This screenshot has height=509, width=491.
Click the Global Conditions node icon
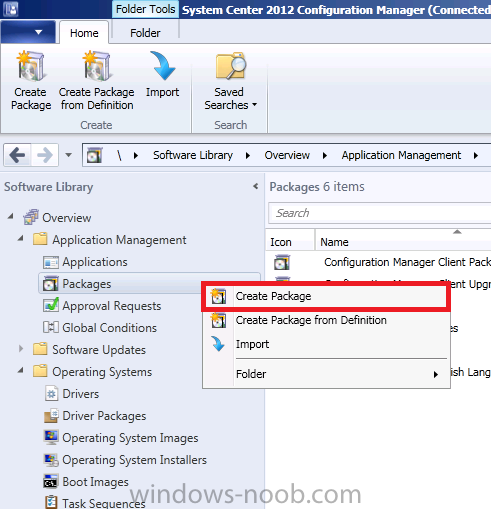(51, 327)
